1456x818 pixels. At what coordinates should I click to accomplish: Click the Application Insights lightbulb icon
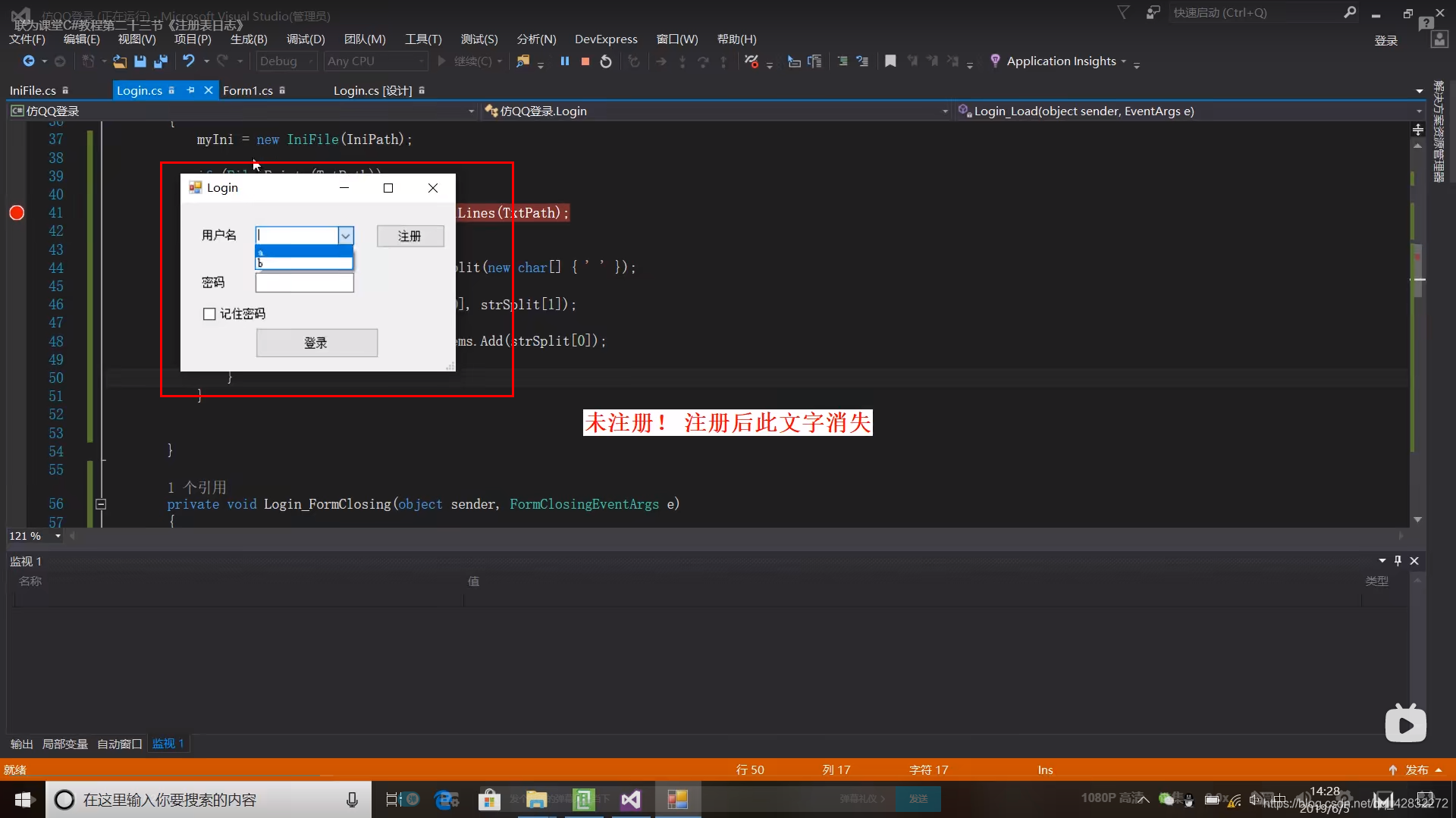[x=995, y=61]
